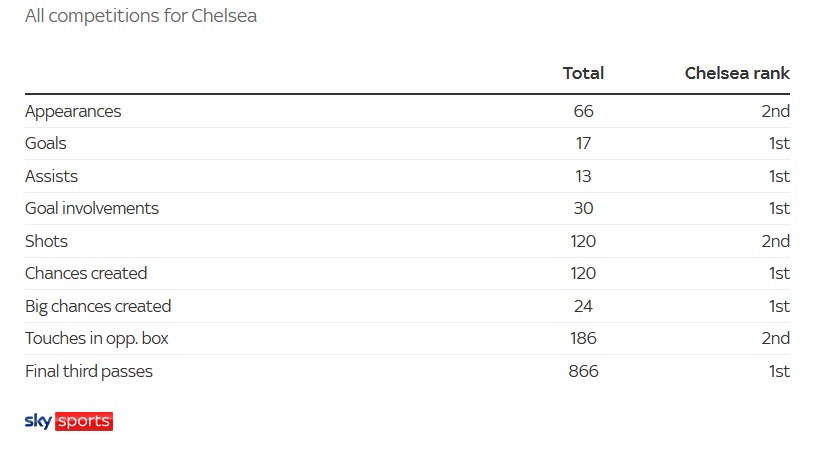818x450 pixels.
Task: Click the 2nd rank for Appearances
Action: point(775,111)
